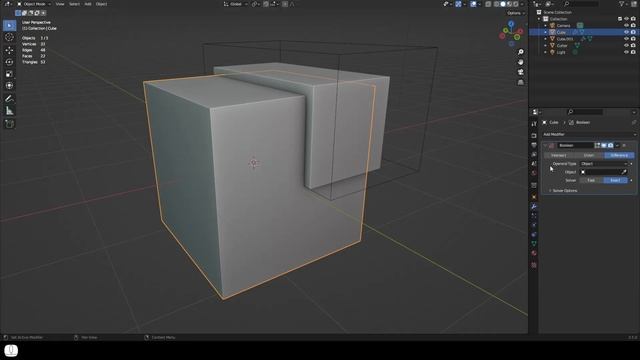Toggle camera view icon in viewport
The width and height of the screenshot is (640, 360).
point(520,72)
